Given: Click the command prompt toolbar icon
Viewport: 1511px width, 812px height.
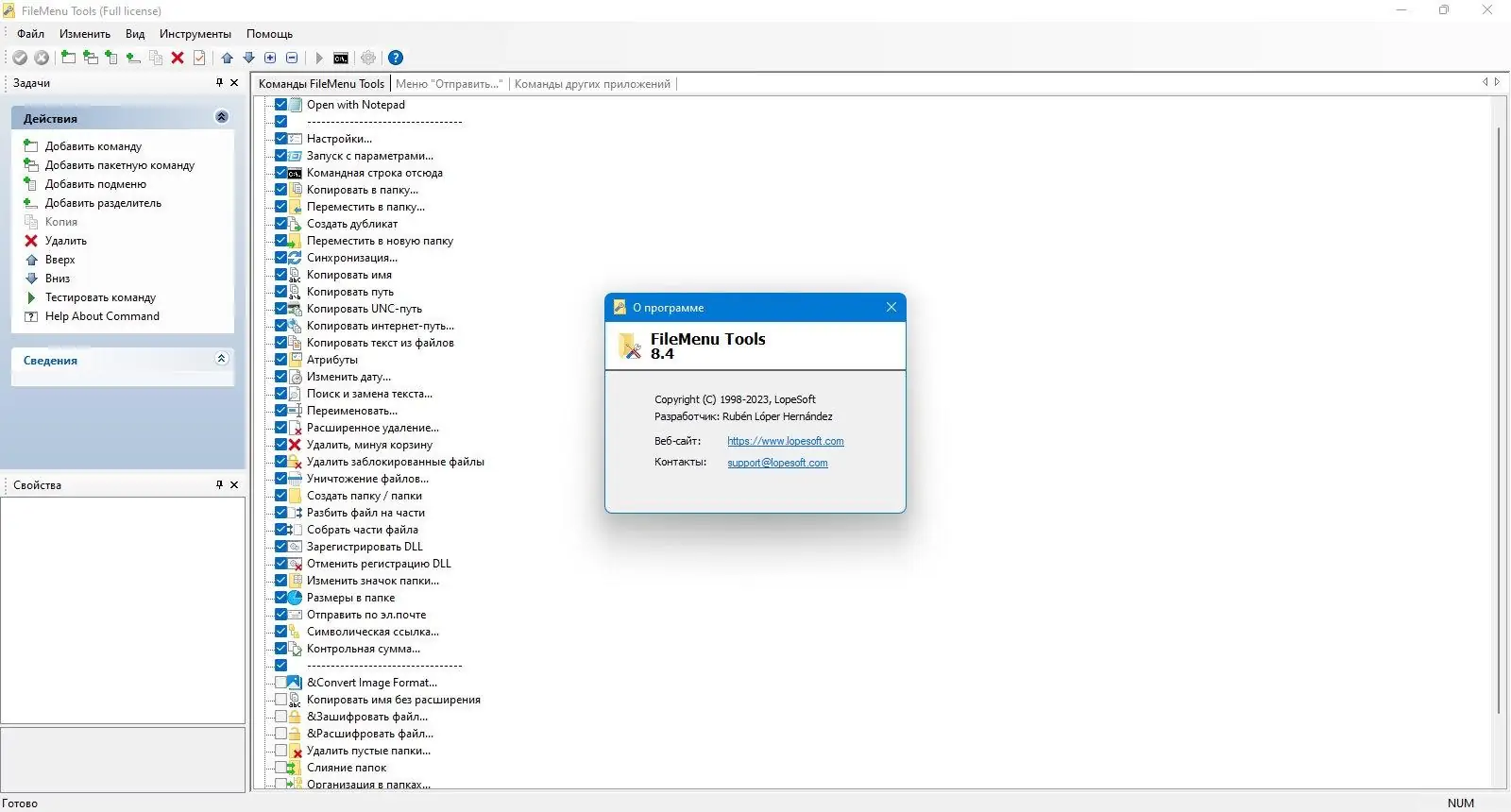Looking at the screenshot, I should pyautogui.click(x=341, y=58).
